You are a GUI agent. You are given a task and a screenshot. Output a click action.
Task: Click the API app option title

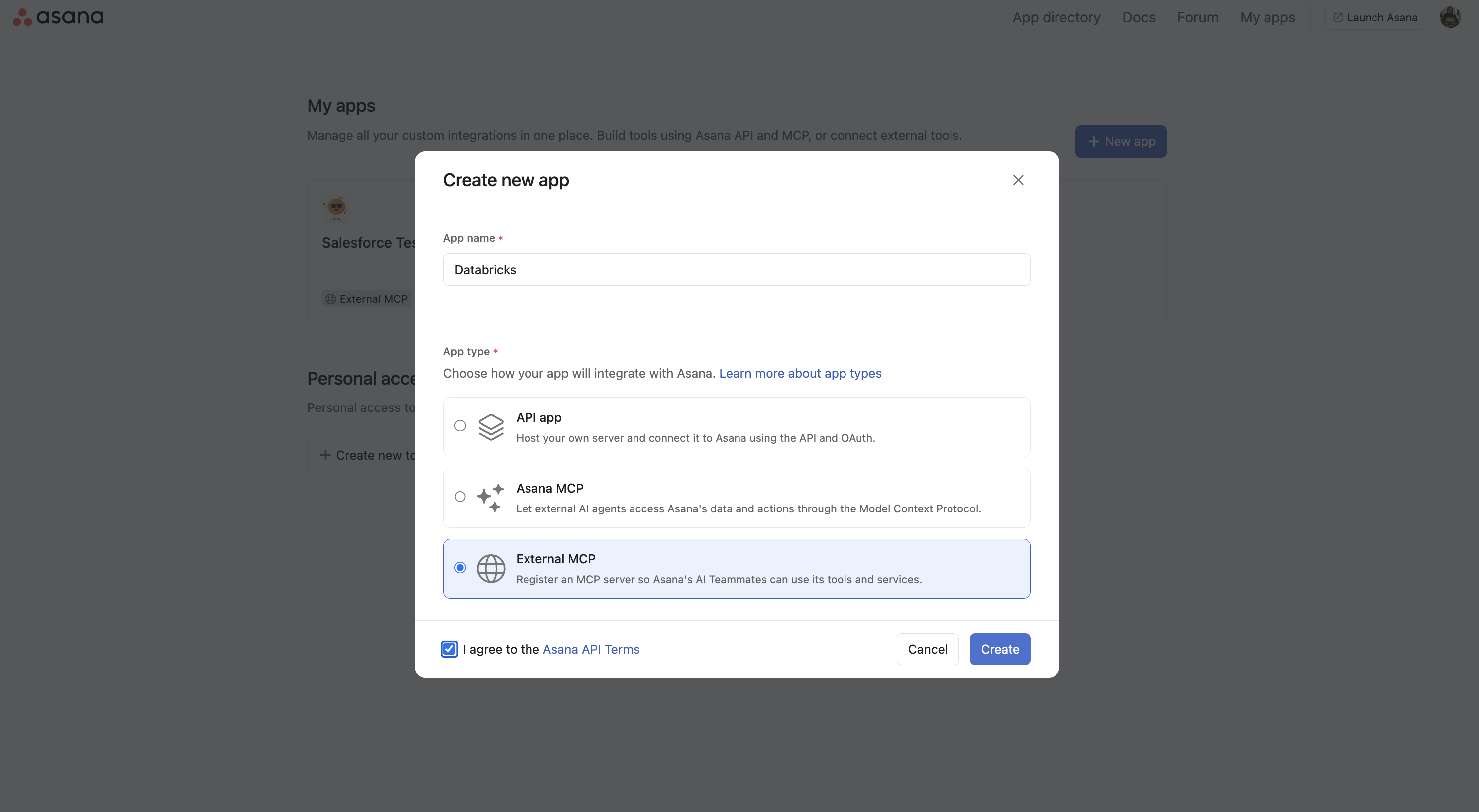point(538,417)
